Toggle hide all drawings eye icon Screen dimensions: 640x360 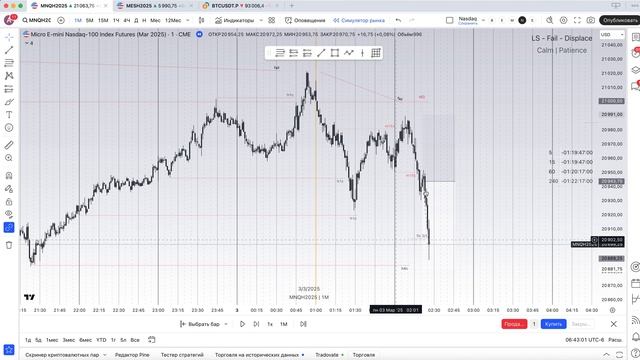click(x=9, y=214)
